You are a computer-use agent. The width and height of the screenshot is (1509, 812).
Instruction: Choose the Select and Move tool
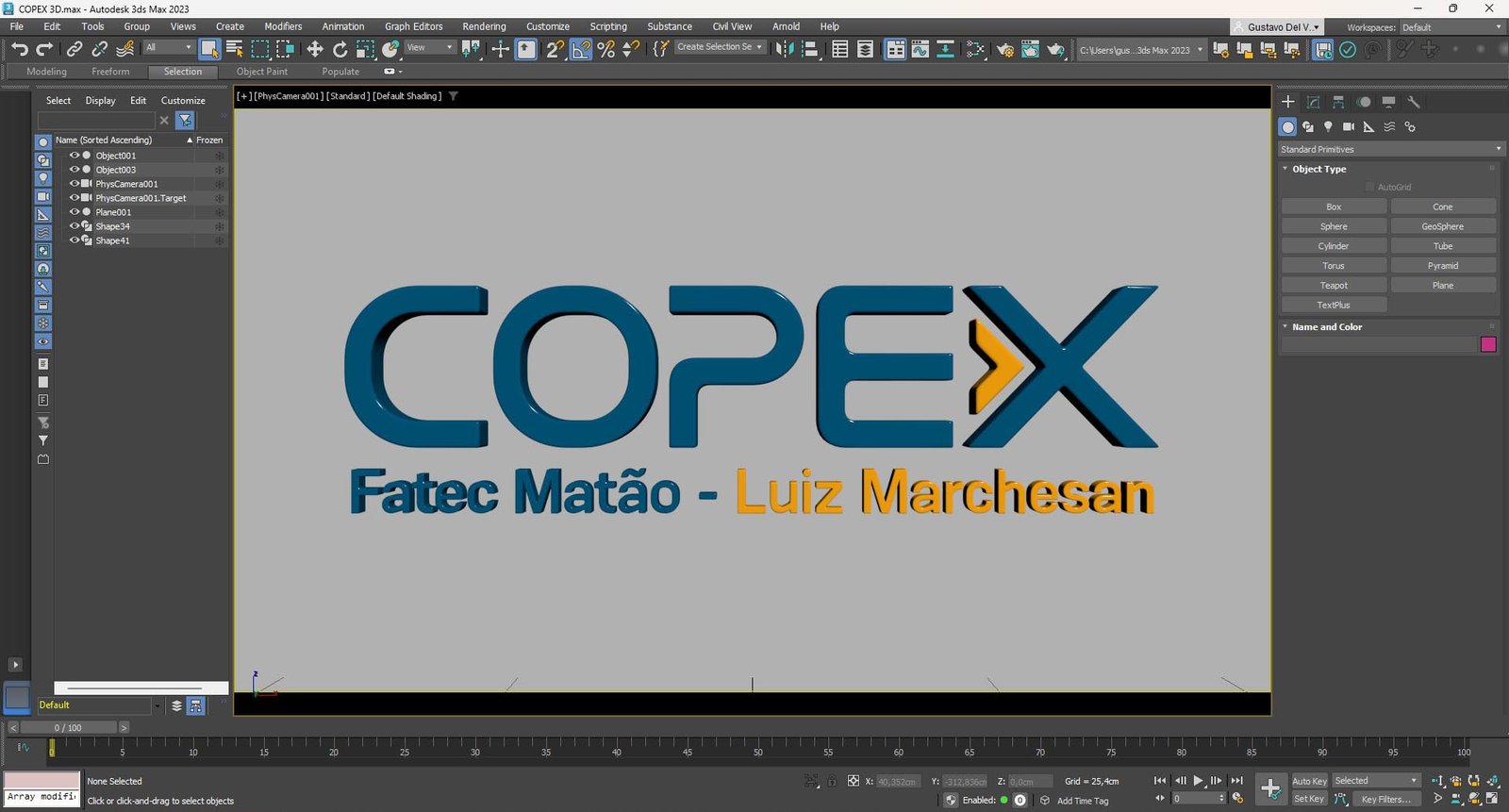(x=315, y=48)
